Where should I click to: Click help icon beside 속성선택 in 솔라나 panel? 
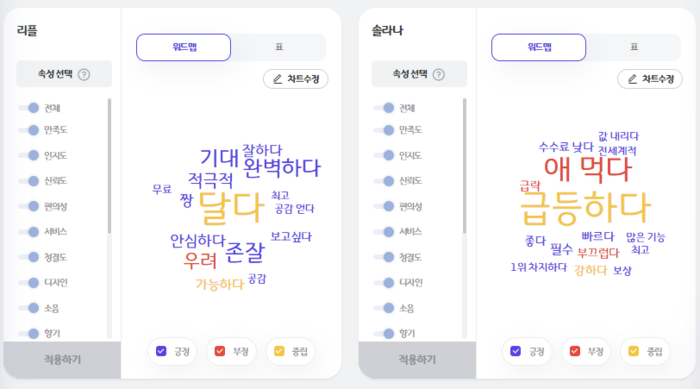[x=439, y=74]
